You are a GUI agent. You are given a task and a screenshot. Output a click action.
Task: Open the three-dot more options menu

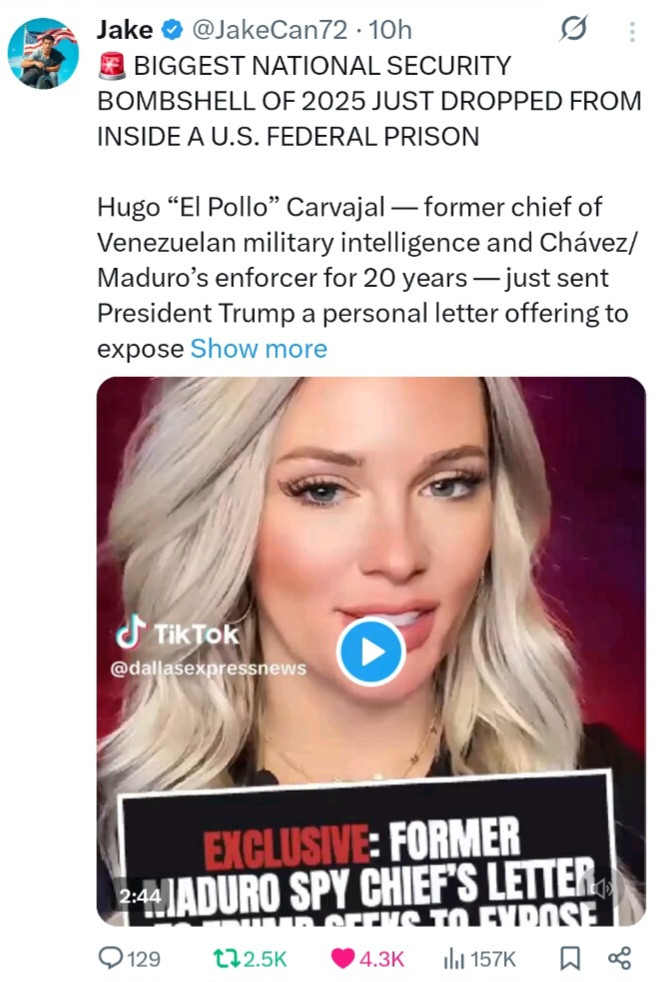(x=631, y=32)
